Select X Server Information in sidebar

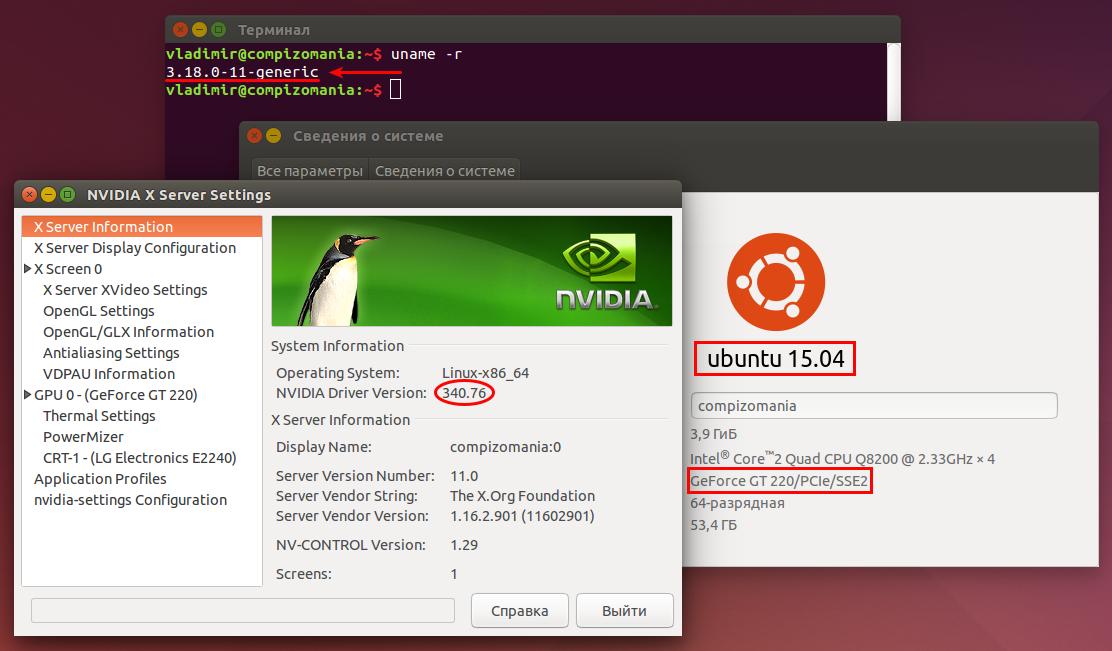pos(142,227)
